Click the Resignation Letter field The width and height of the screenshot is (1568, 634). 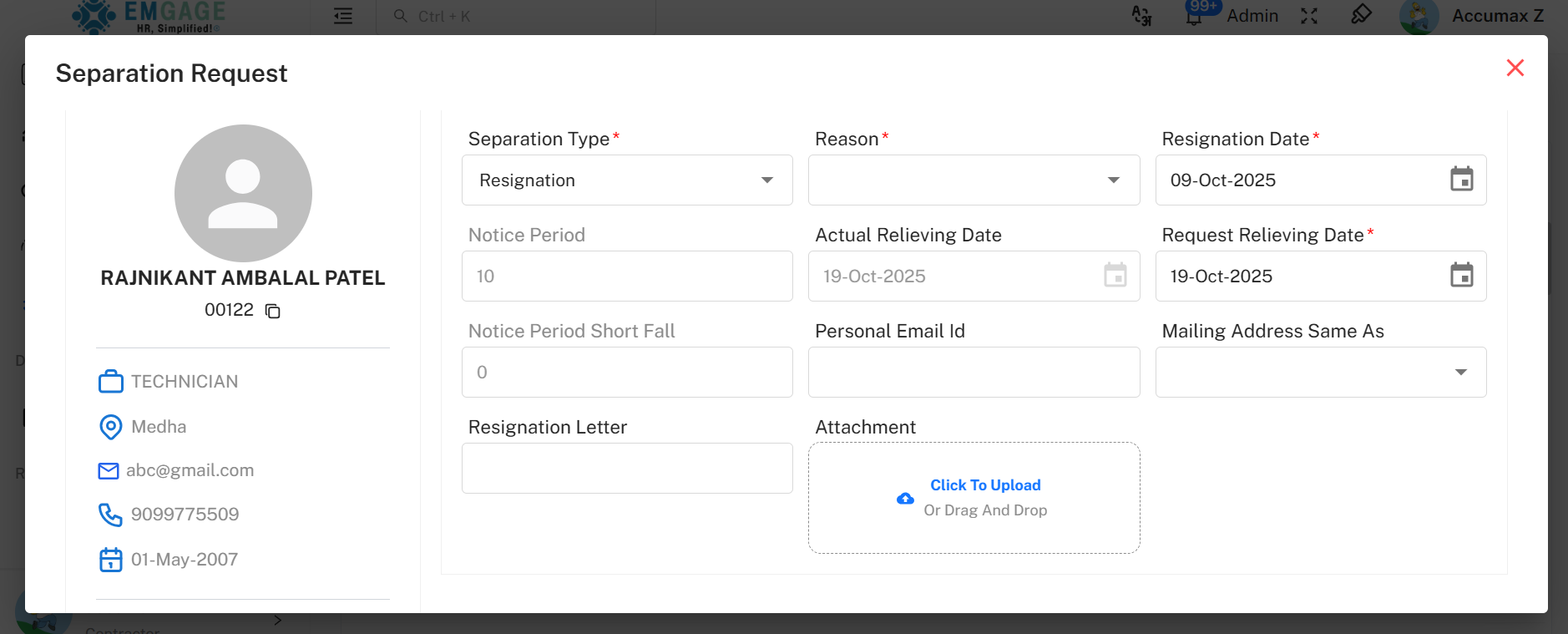(x=626, y=468)
